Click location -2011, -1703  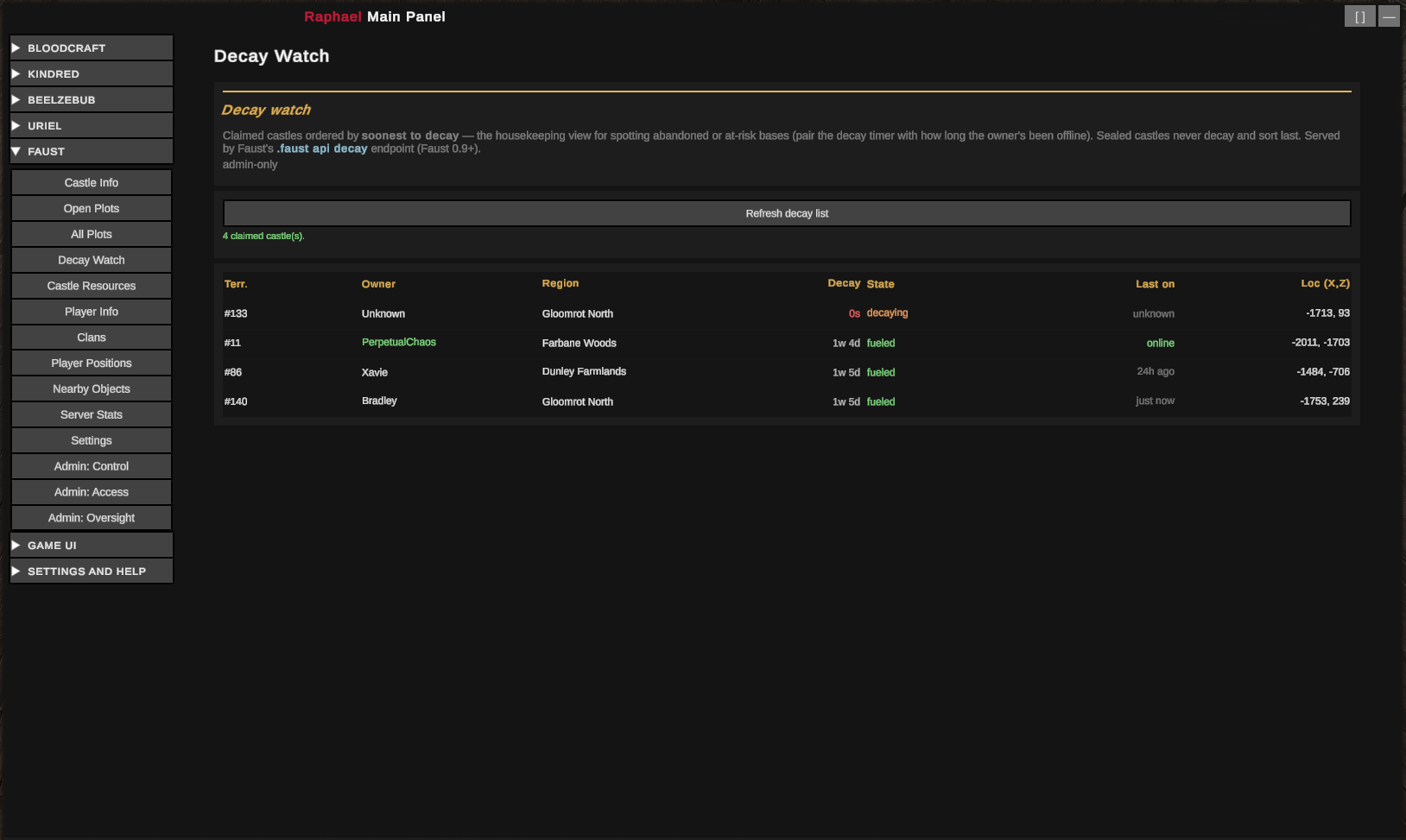coord(1320,342)
